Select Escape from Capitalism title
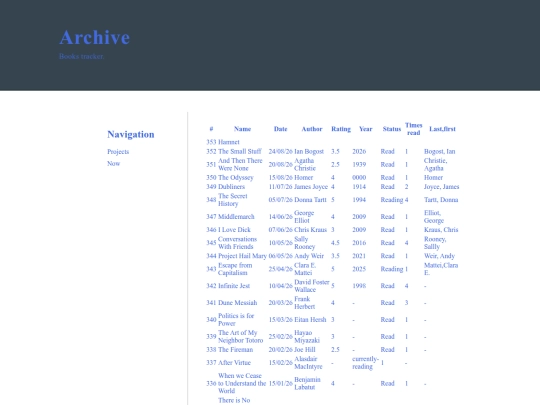 [x=235, y=269]
